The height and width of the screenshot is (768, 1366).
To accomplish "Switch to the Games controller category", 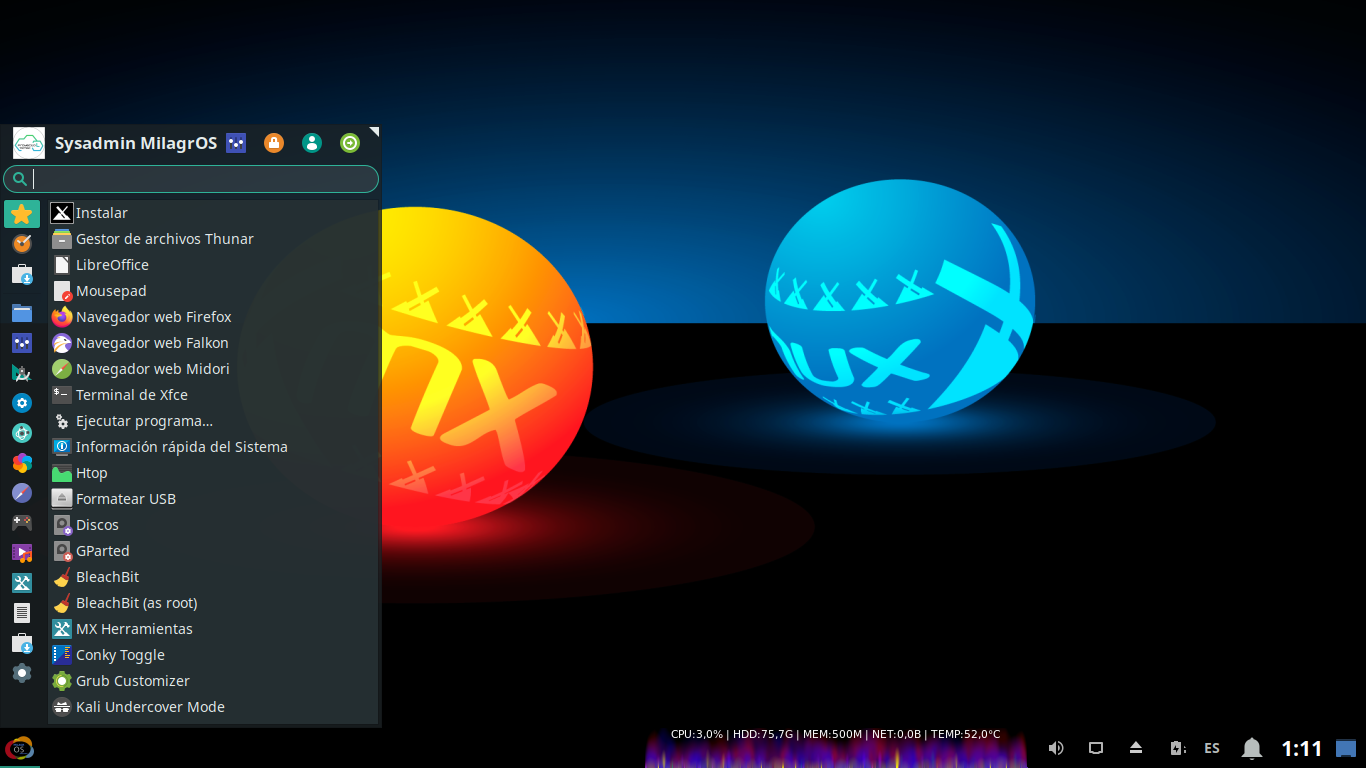I will click(x=22, y=522).
